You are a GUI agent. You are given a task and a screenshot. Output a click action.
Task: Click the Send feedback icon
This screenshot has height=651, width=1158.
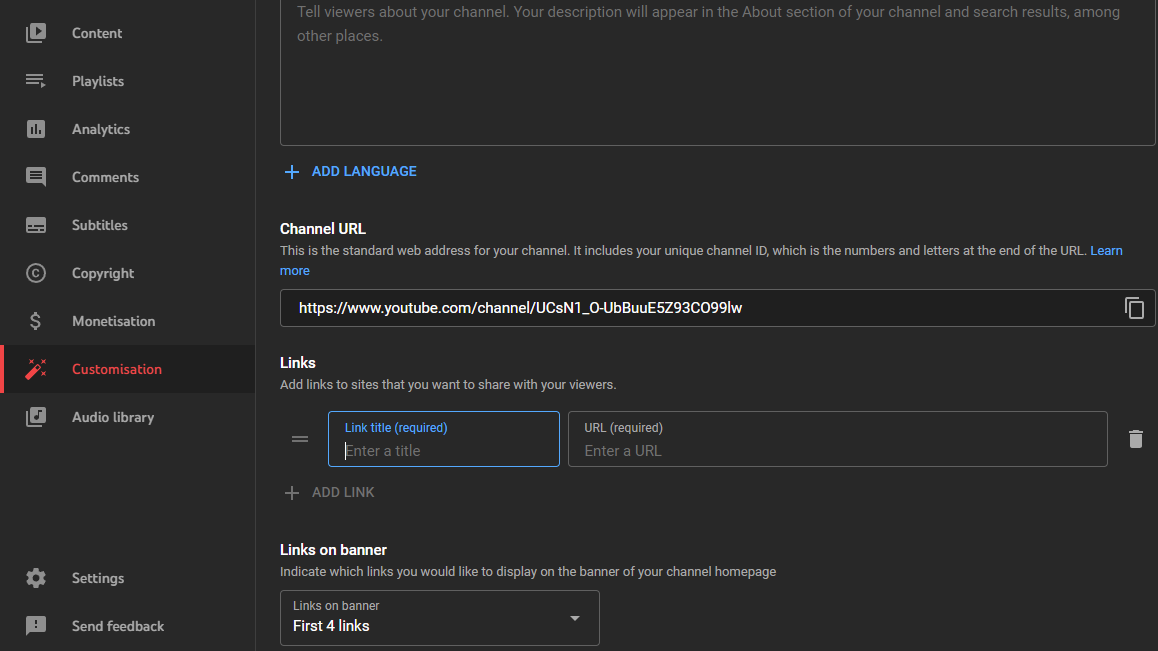coord(35,626)
